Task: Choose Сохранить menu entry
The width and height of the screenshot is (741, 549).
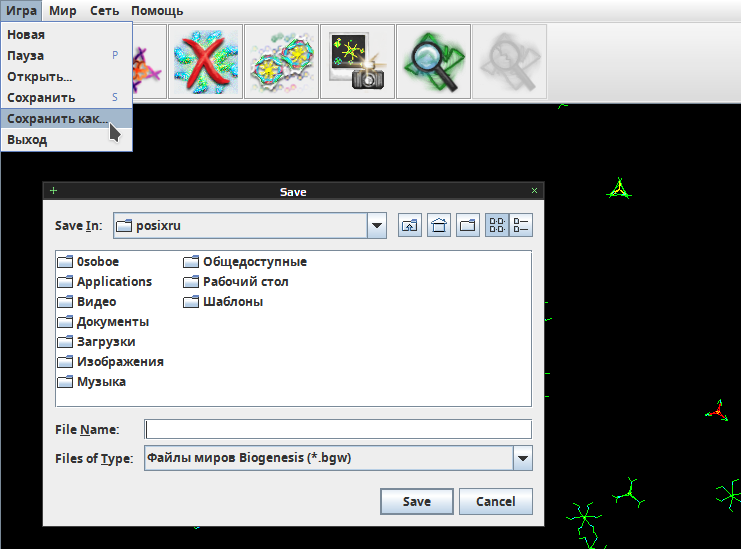Action: pyautogui.click(x=67, y=98)
